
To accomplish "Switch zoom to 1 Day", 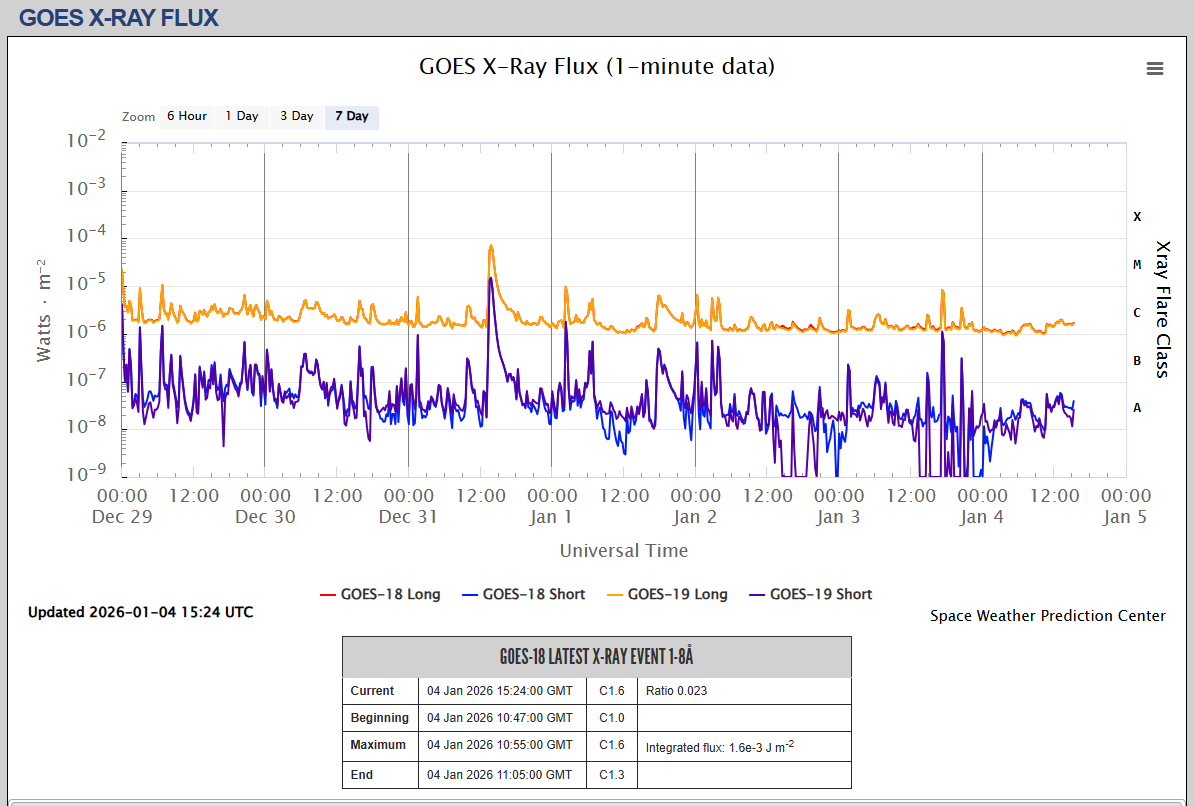I will [x=242, y=116].
